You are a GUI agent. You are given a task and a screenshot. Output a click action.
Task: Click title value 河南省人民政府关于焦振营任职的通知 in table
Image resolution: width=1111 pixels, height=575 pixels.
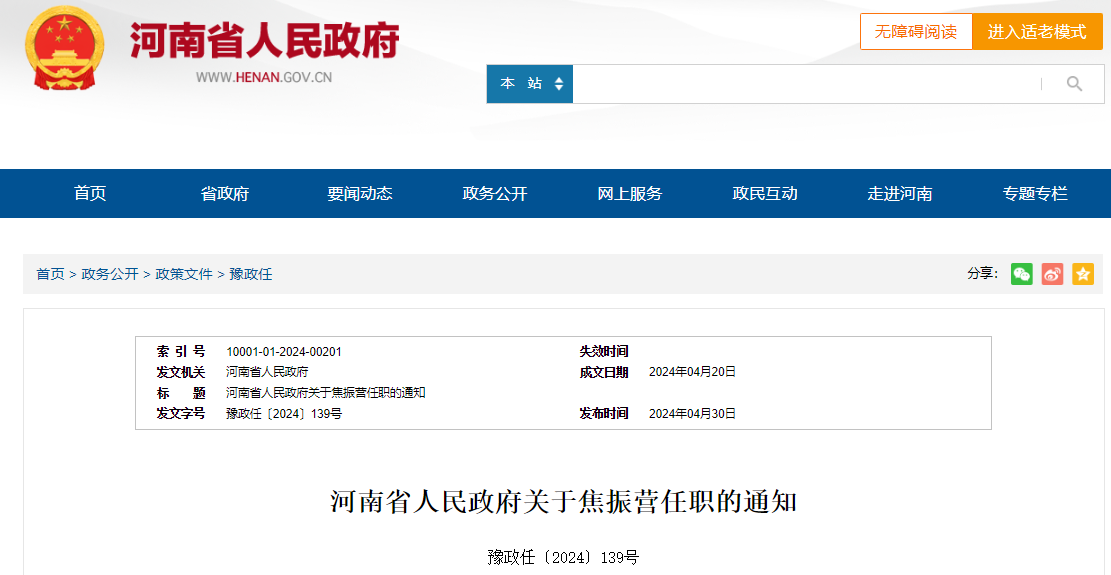(326, 392)
